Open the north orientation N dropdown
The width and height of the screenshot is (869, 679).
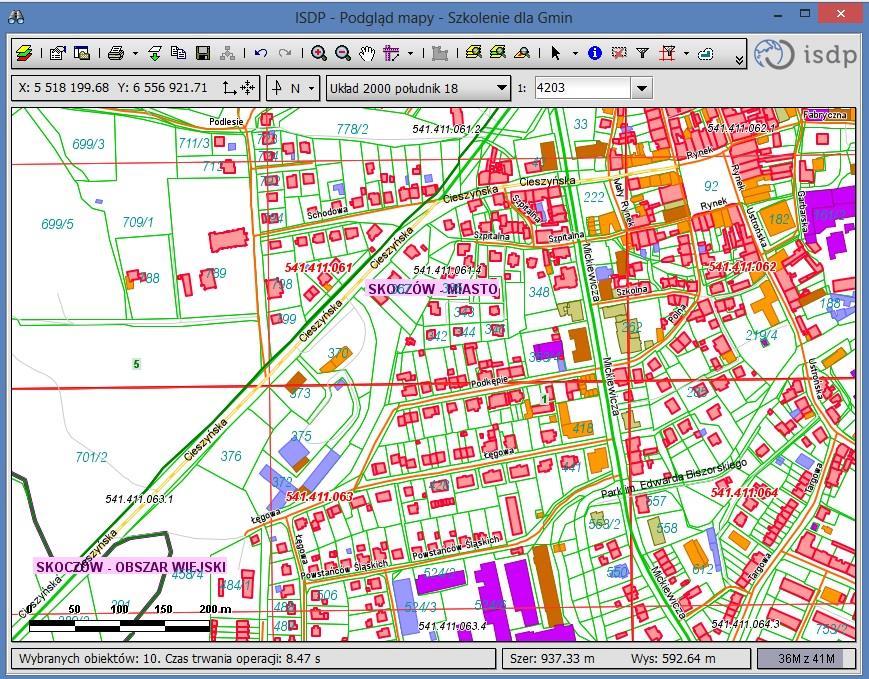[x=293, y=88]
